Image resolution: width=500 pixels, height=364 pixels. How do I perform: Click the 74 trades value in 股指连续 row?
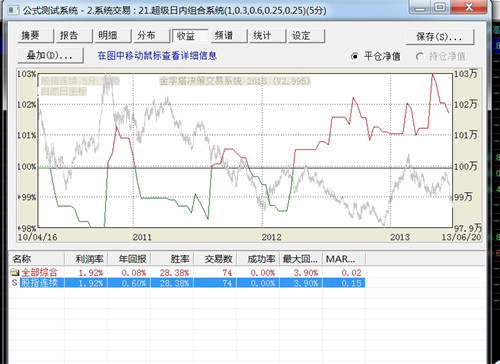227,283
